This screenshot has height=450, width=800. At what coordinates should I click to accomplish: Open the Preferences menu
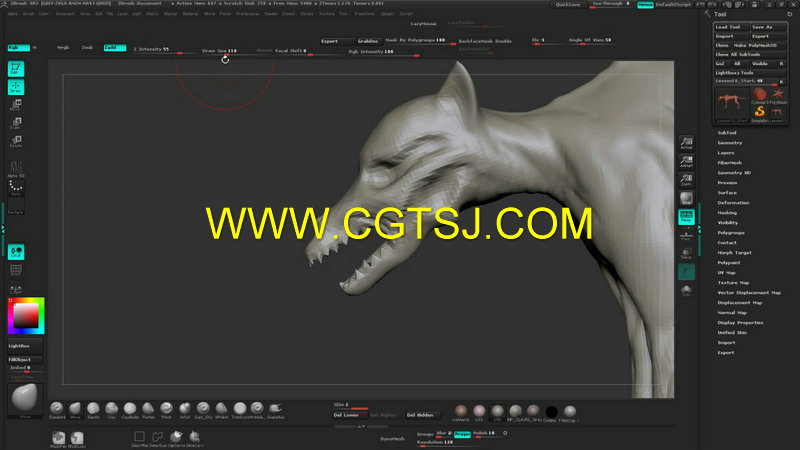pyautogui.click(x=247, y=14)
